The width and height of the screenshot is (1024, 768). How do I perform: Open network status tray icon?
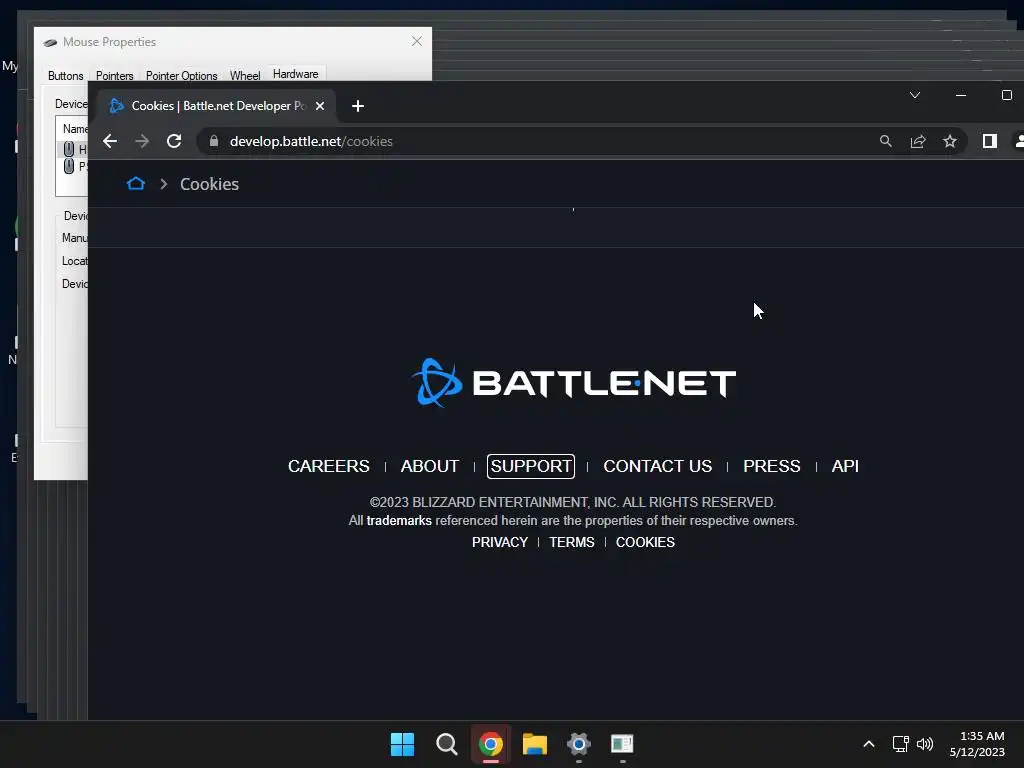point(901,744)
